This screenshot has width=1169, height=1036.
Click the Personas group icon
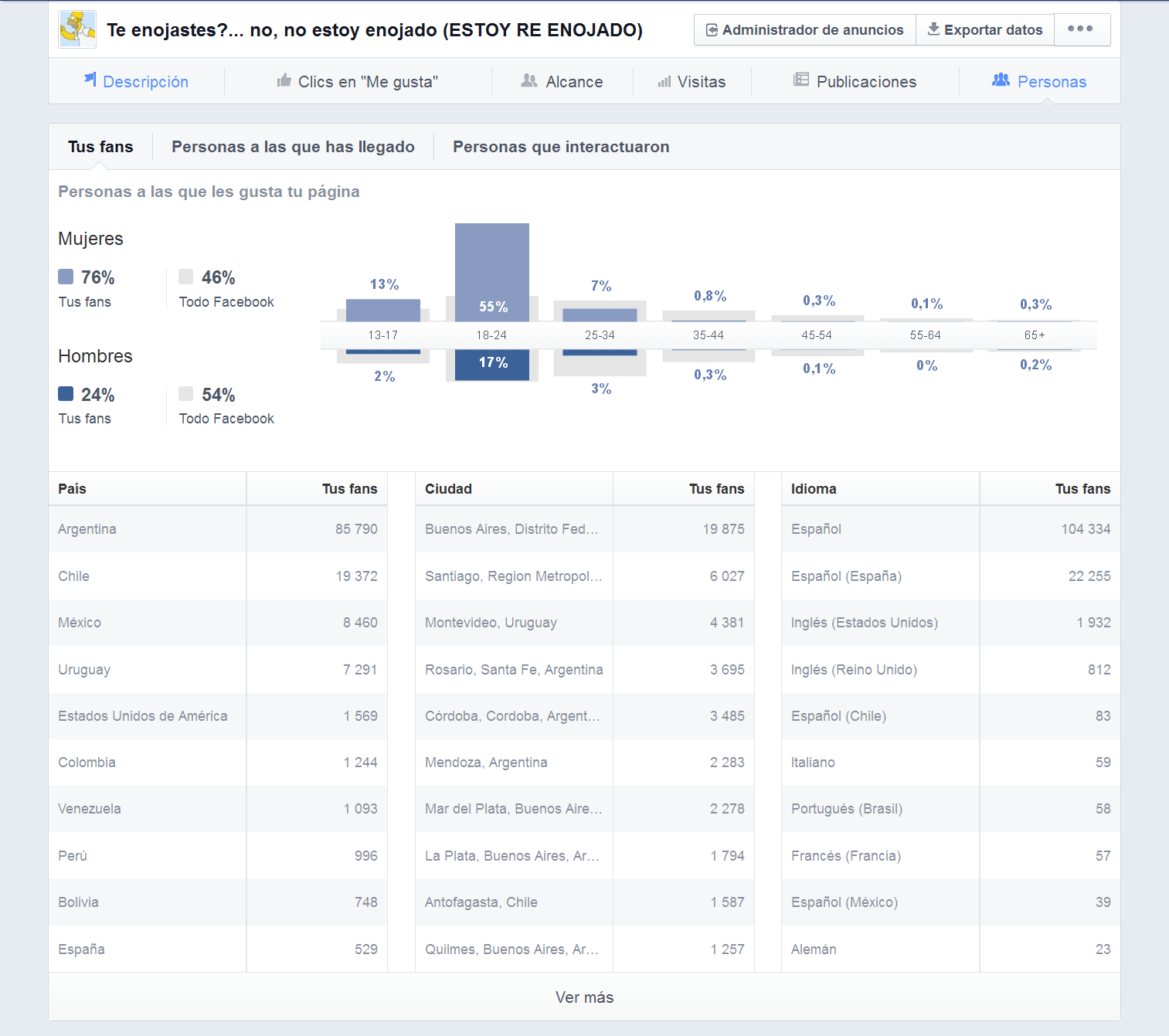(x=1001, y=80)
